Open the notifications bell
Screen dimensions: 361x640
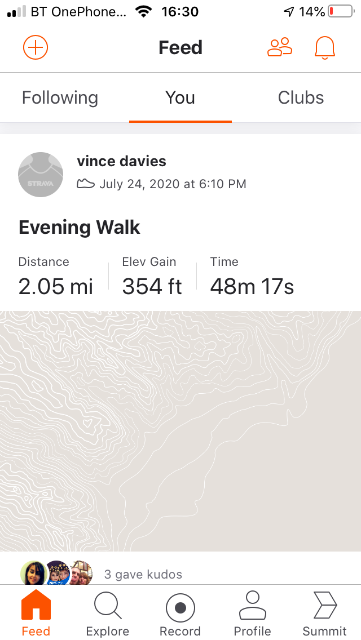(325, 48)
